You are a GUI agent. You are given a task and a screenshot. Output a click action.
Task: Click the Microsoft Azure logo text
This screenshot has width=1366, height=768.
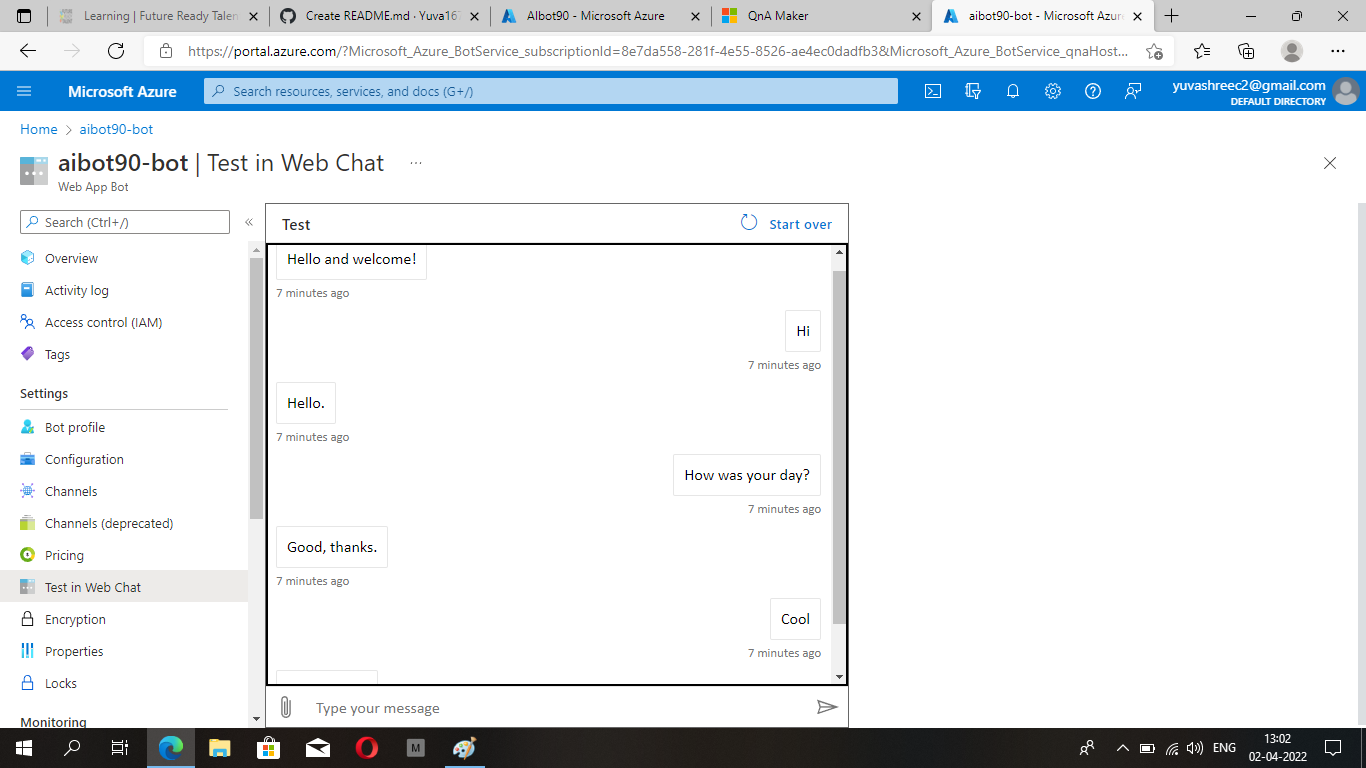(x=122, y=91)
